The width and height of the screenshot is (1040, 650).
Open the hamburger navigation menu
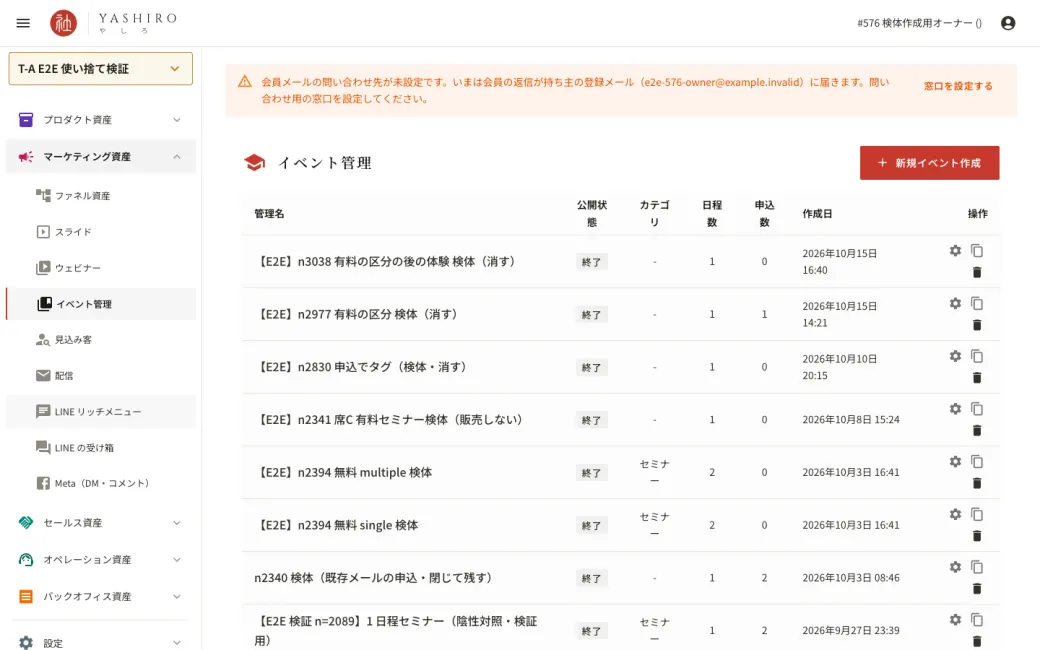tap(23, 23)
